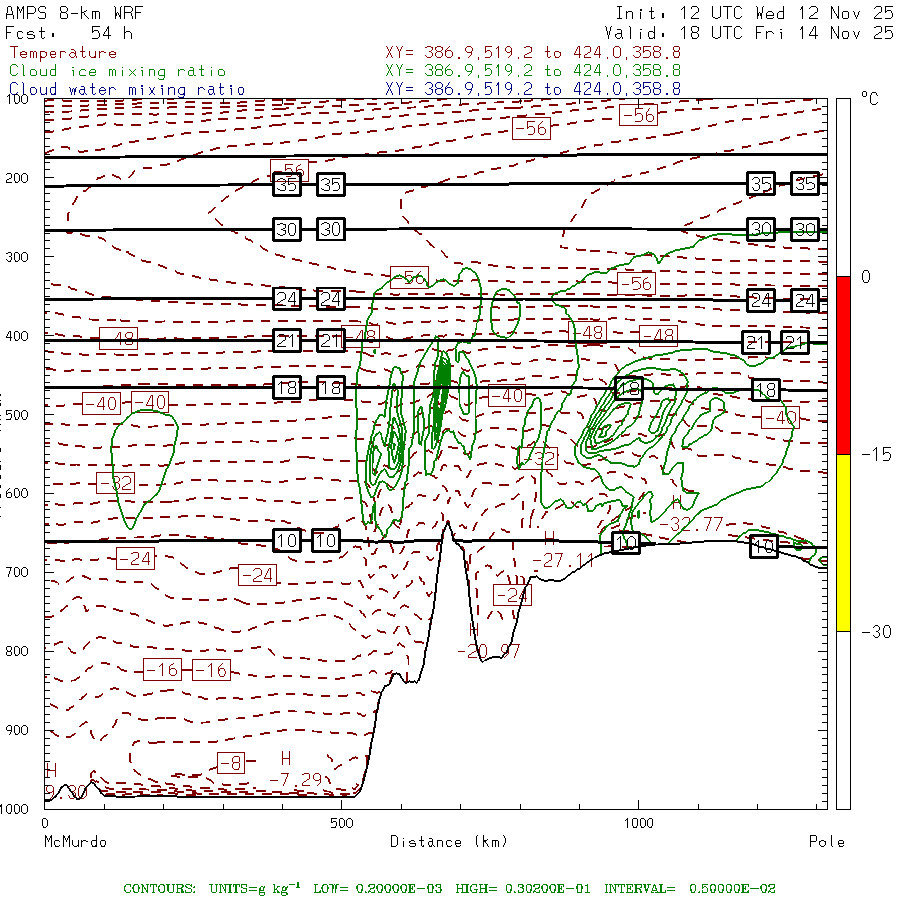Screen dimensions: 900x900
Task: Click the 'LOW= 0.20000E-03' footer value
Action: pyautogui.click(x=378, y=889)
